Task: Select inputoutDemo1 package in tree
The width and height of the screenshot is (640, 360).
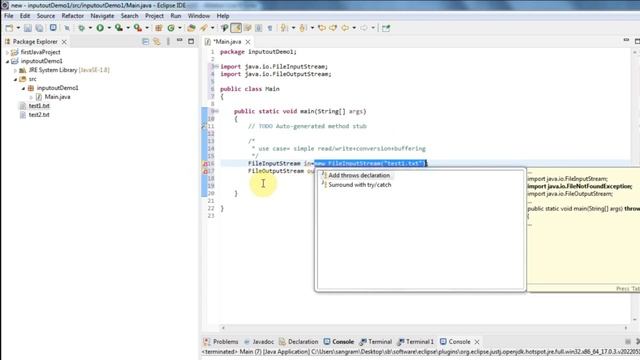Action: pyautogui.click(x=57, y=88)
